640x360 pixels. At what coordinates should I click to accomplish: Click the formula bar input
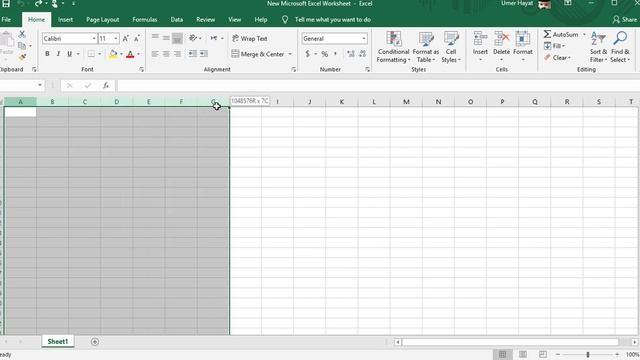pos(378,85)
